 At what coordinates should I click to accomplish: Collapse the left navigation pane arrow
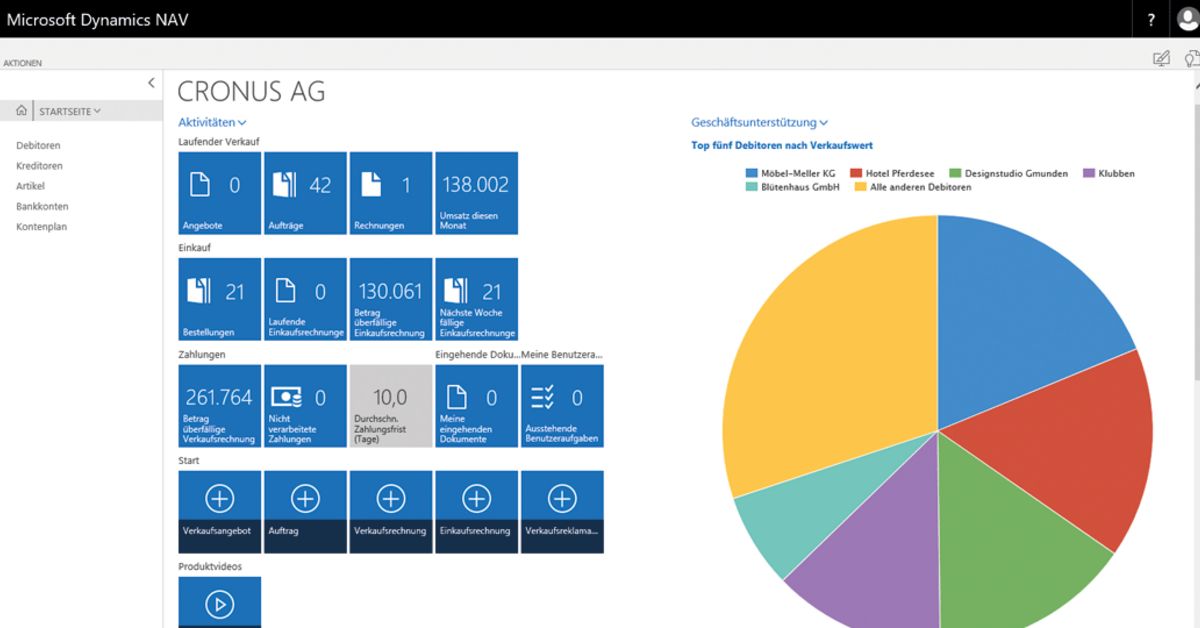[x=151, y=83]
